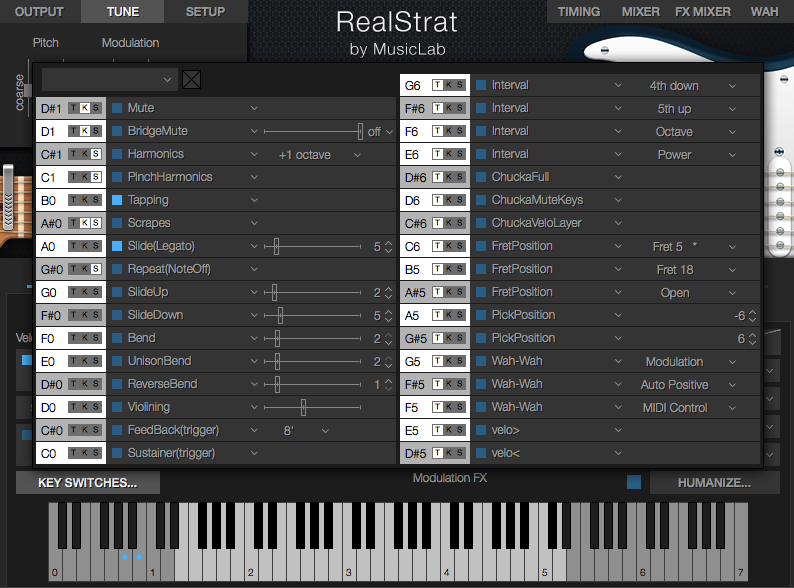Click T mode button on A0 row

click(73, 246)
